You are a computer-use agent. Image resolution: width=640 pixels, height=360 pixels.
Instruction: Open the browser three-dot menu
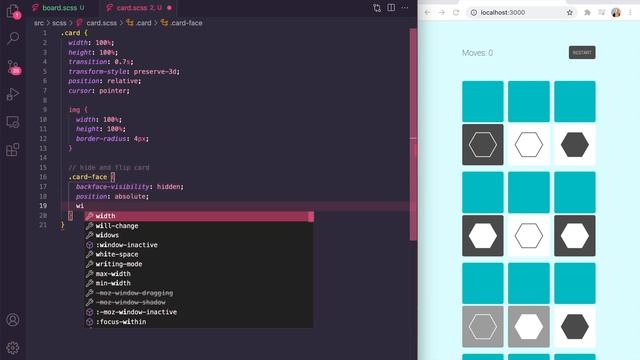[x=631, y=13]
